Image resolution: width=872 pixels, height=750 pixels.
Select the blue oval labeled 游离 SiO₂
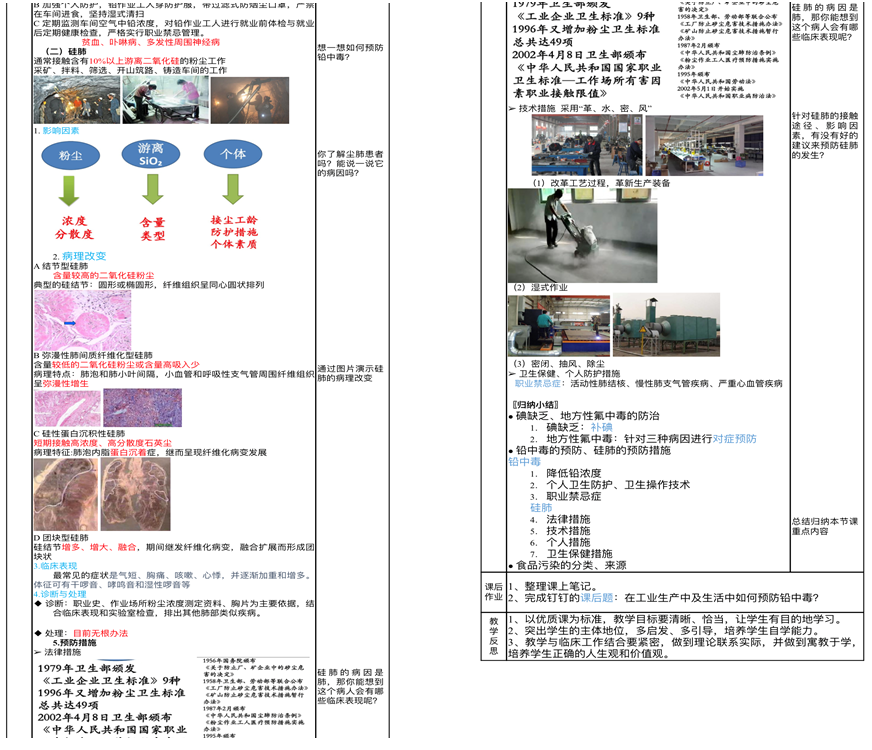point(151,155)
